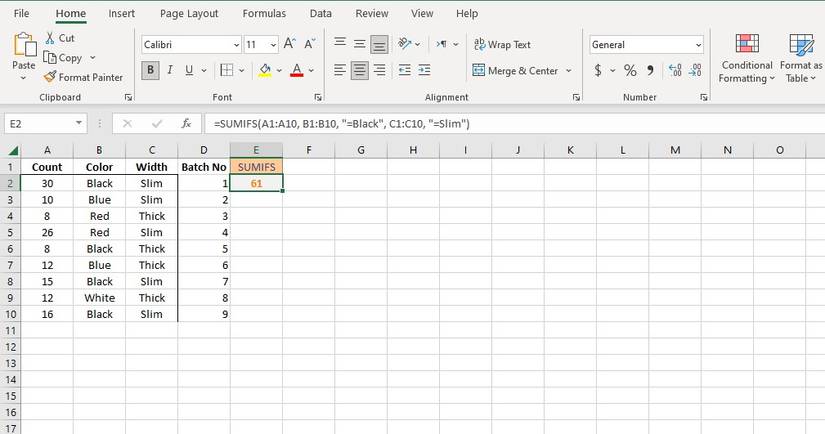Click the Select All corner triangle
The image size is (825, 434).
[x=13, y=151]
